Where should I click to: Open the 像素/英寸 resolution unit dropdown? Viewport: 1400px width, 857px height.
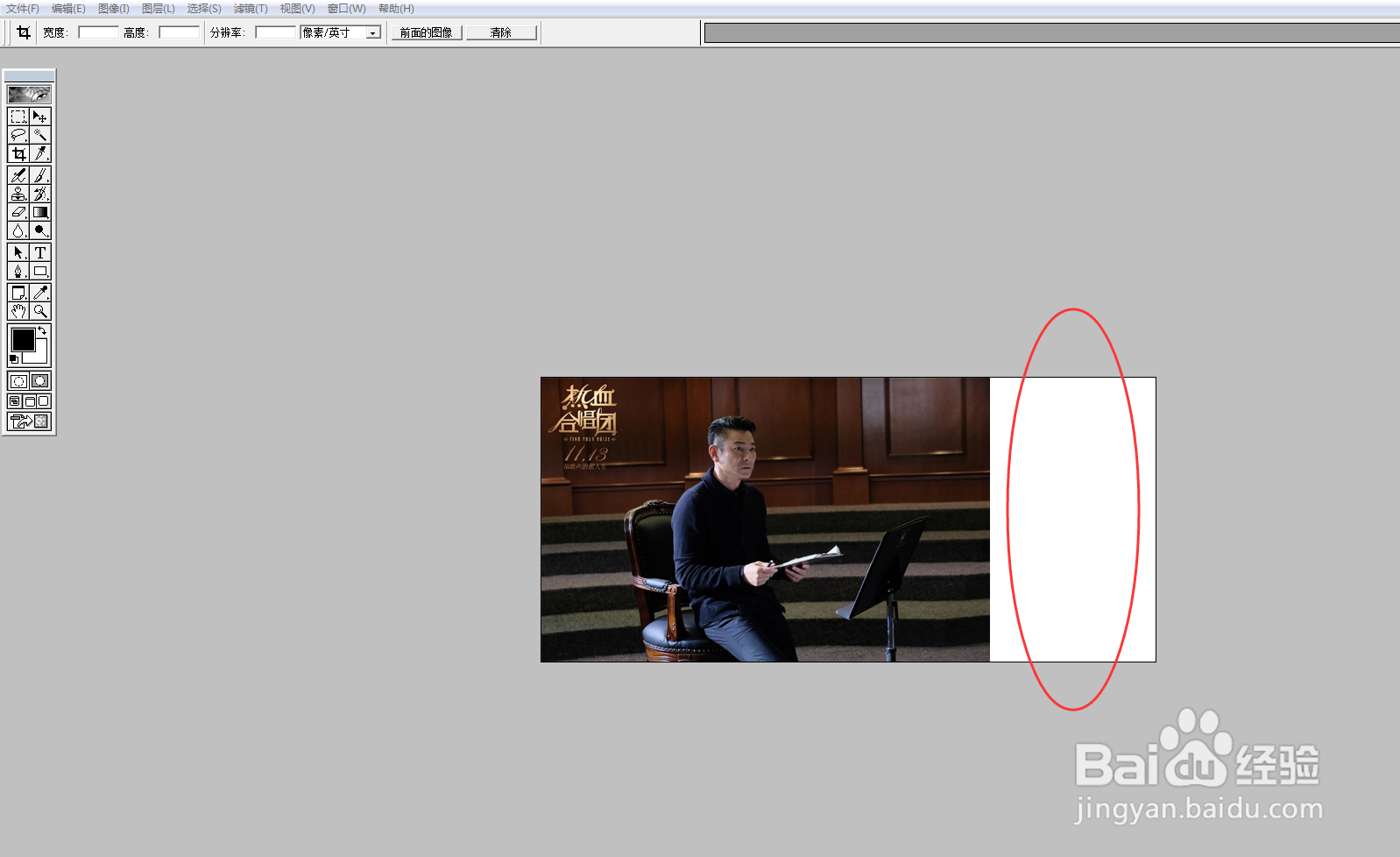coord(373,32)
